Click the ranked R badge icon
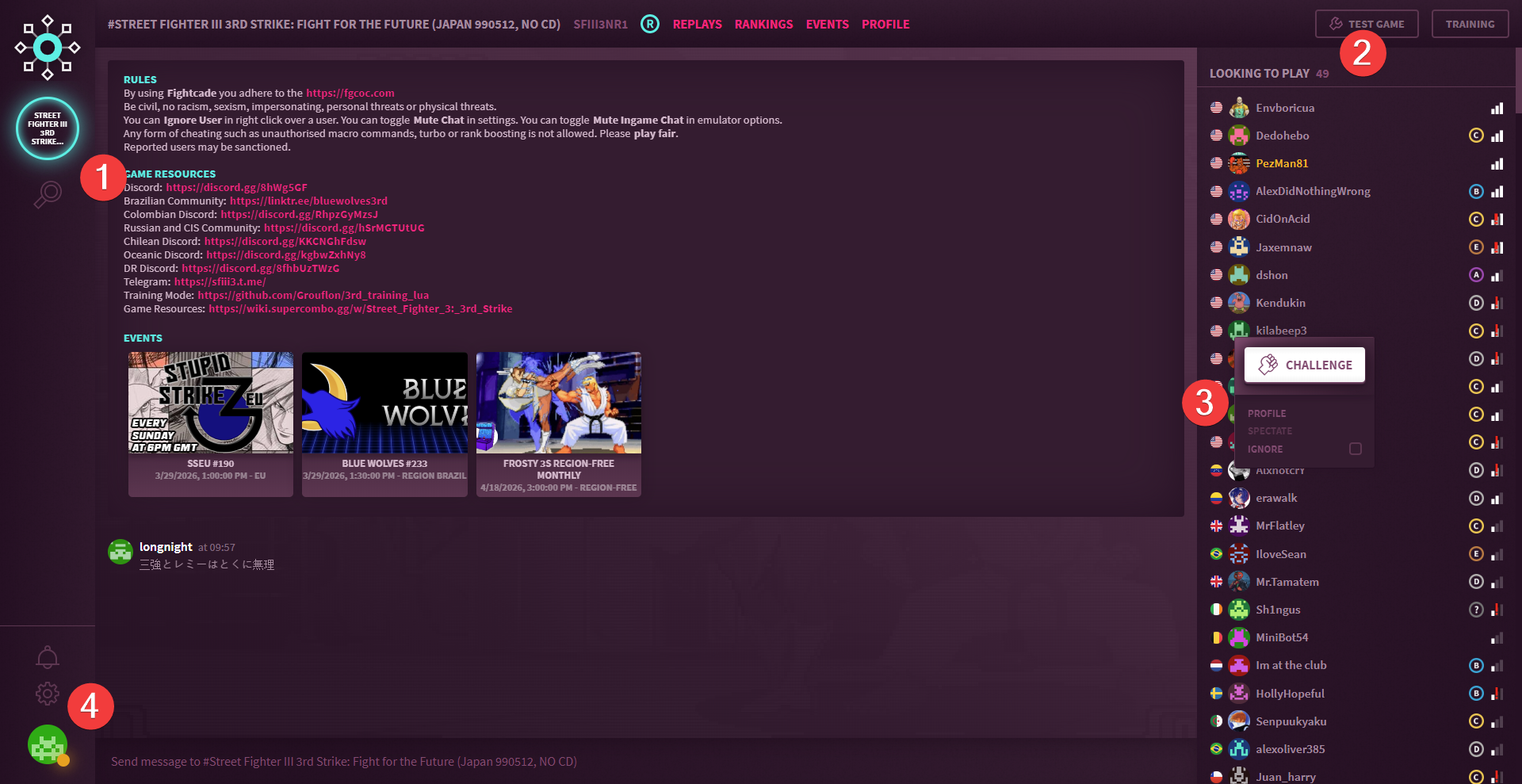1522x784 pixels. pos(650,24)
